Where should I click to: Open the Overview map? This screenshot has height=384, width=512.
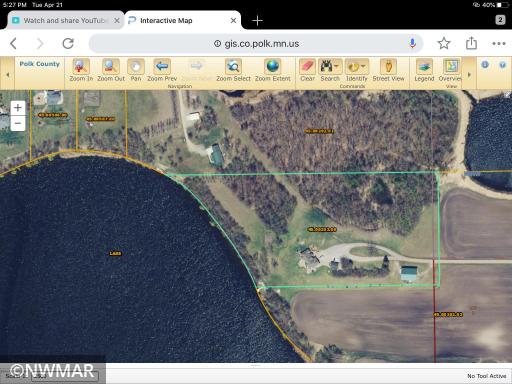click(x=450, y=70)
